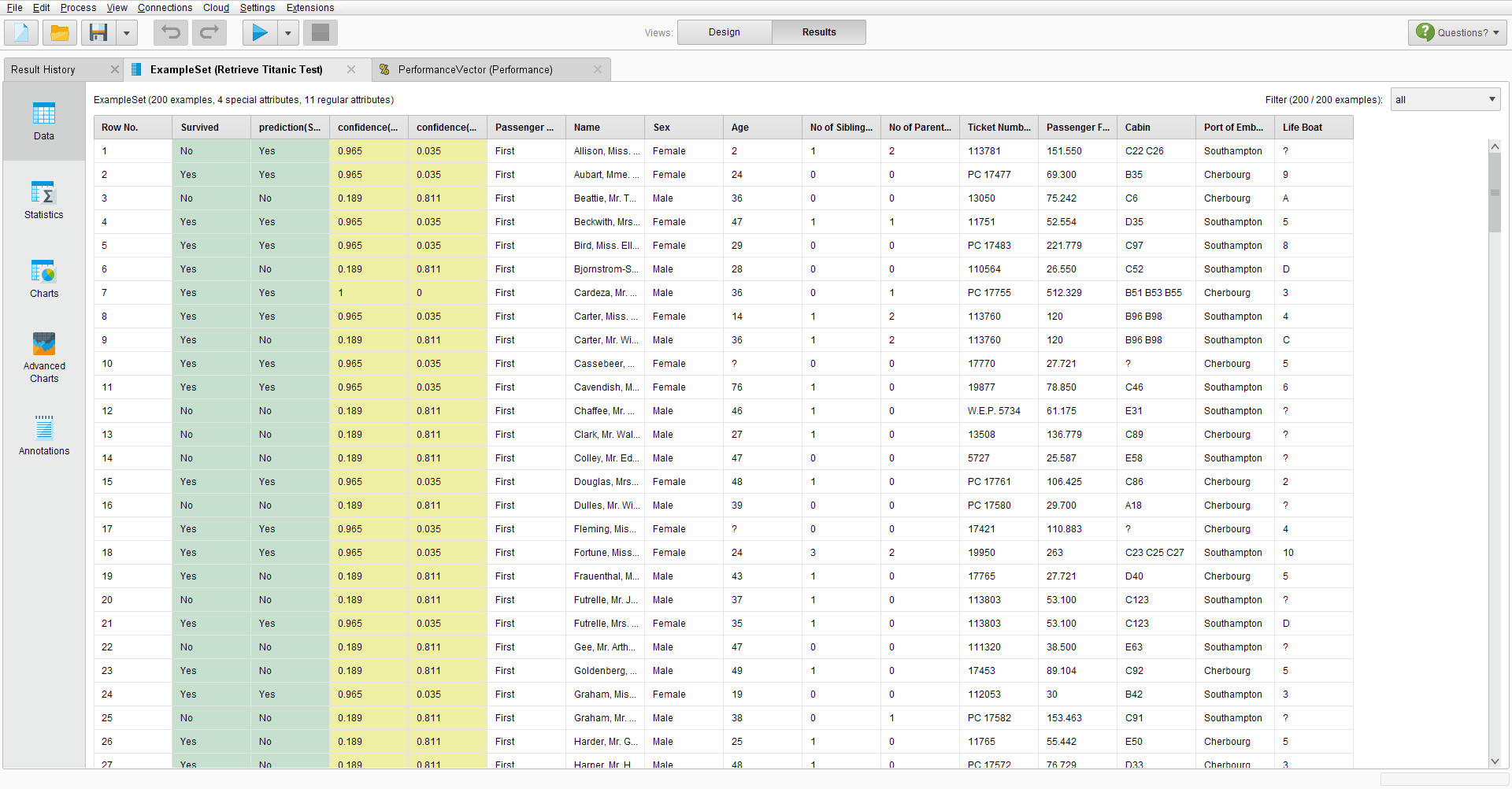
Task: Save the process using the floppy disk icon
Action: [98, 32]
